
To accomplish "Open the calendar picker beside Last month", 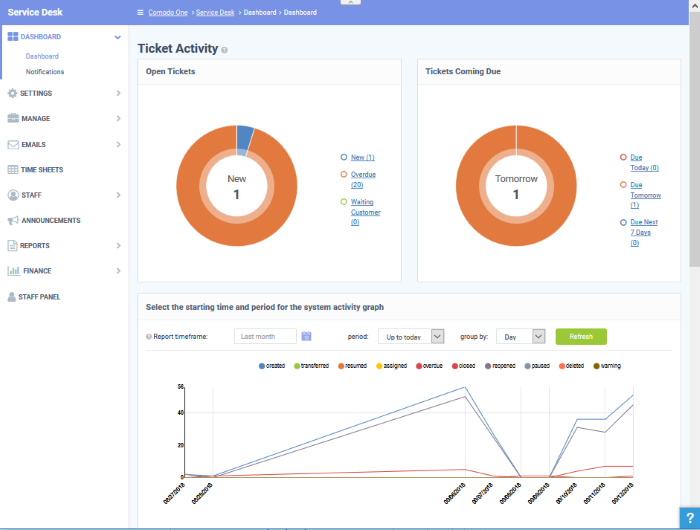I will (x=307, y=336).
